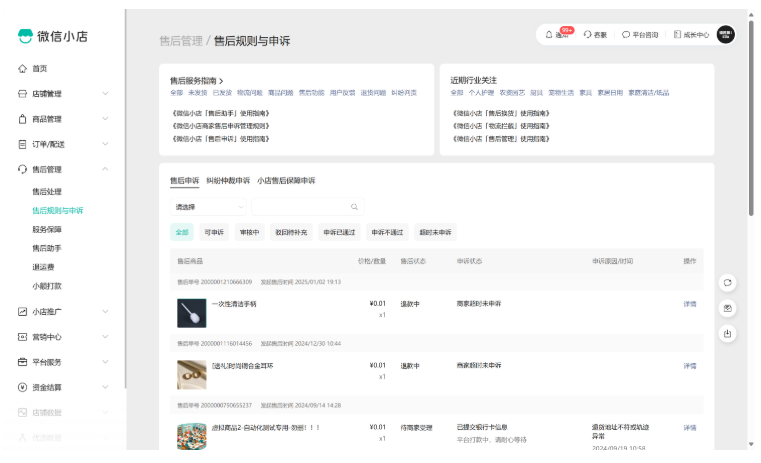Open 成长中心 from the top bar

(x=691, y=34)
